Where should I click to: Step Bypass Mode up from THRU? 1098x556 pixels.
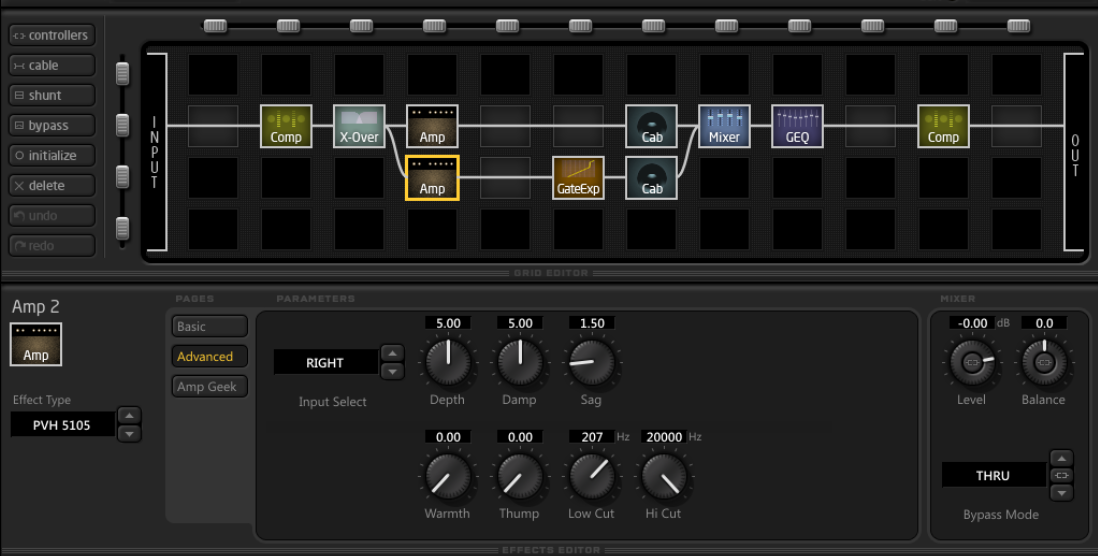[x=1062, y=459]
